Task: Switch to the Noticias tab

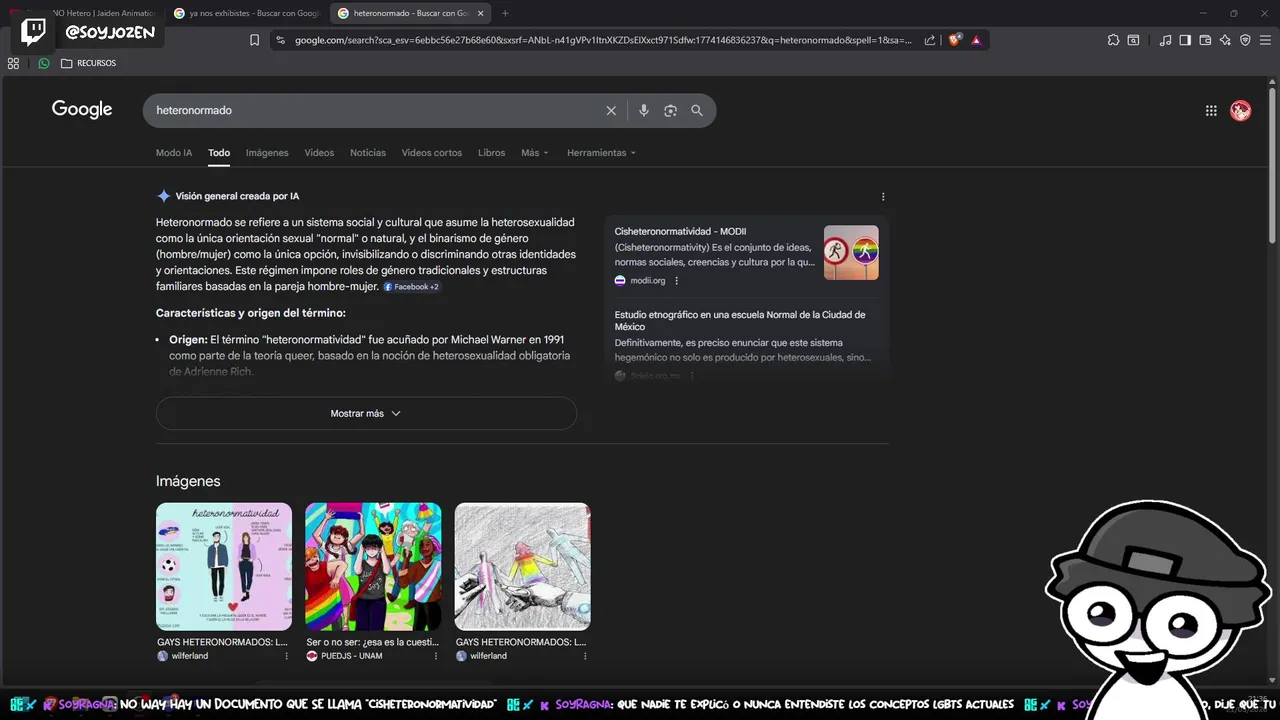Action: pyautogui.click(x=368, y=153)
